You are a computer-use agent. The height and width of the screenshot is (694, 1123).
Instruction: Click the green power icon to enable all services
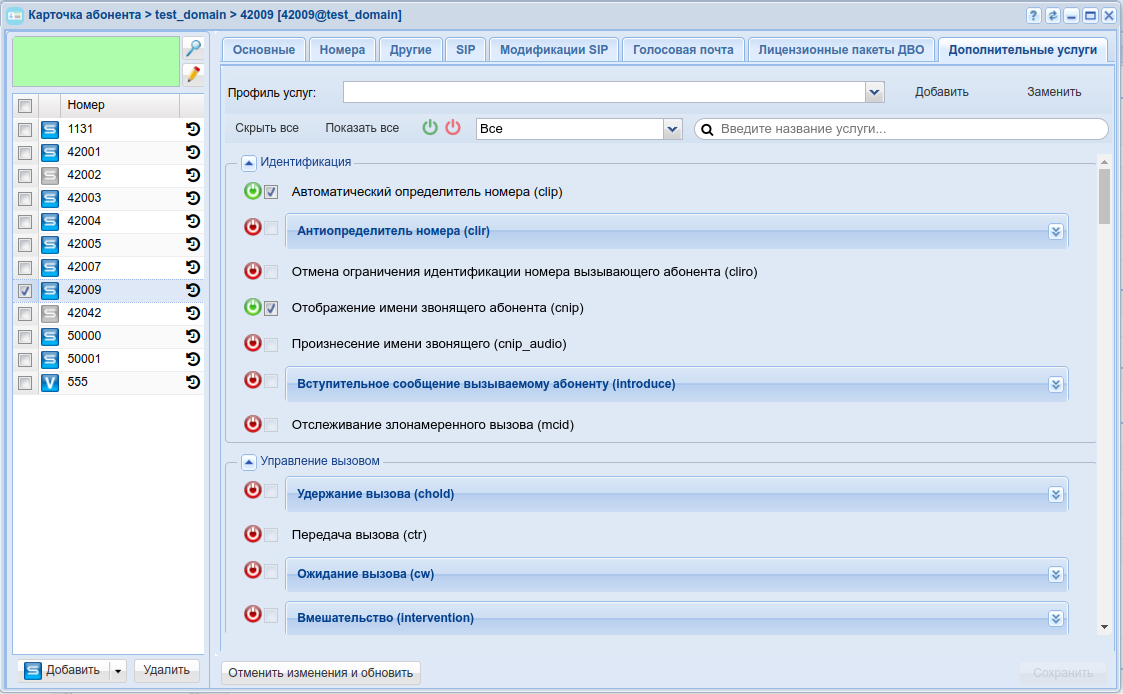click(x=430, y=128)
